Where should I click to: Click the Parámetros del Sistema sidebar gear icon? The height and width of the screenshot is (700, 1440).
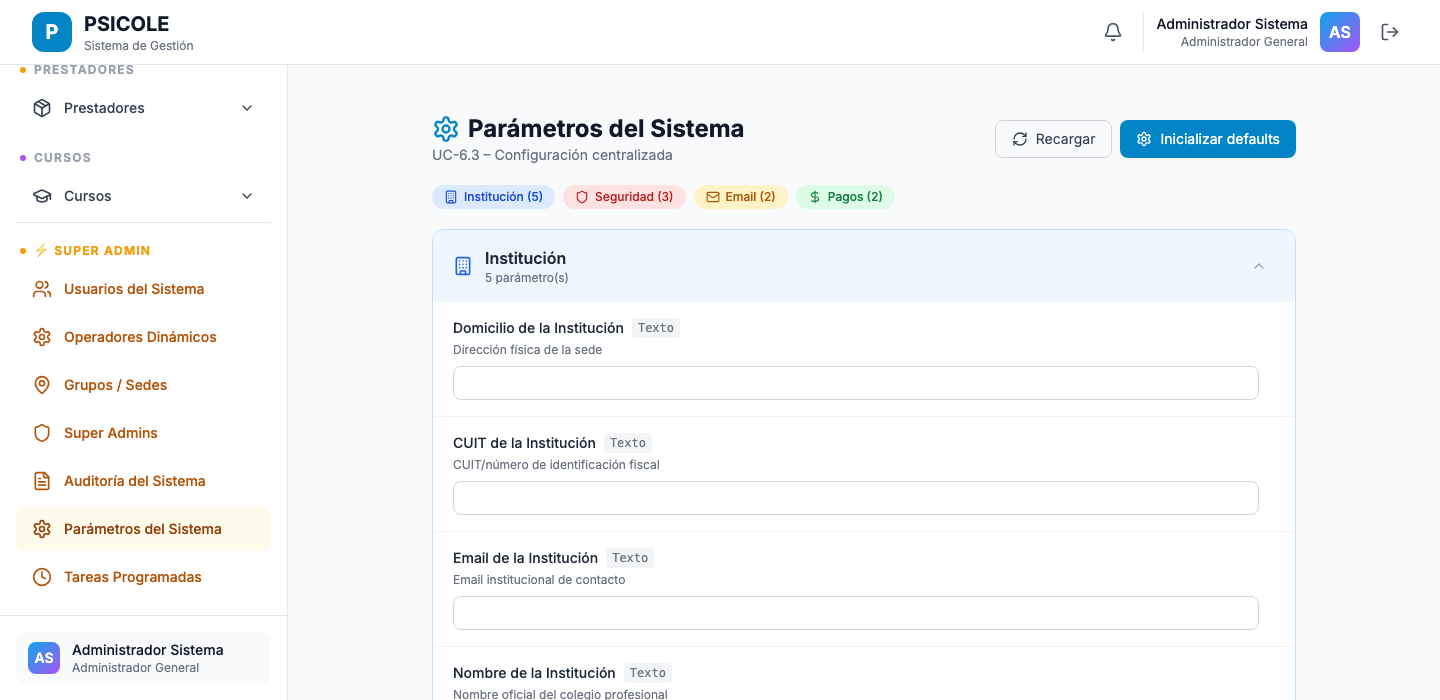[42, 529]
